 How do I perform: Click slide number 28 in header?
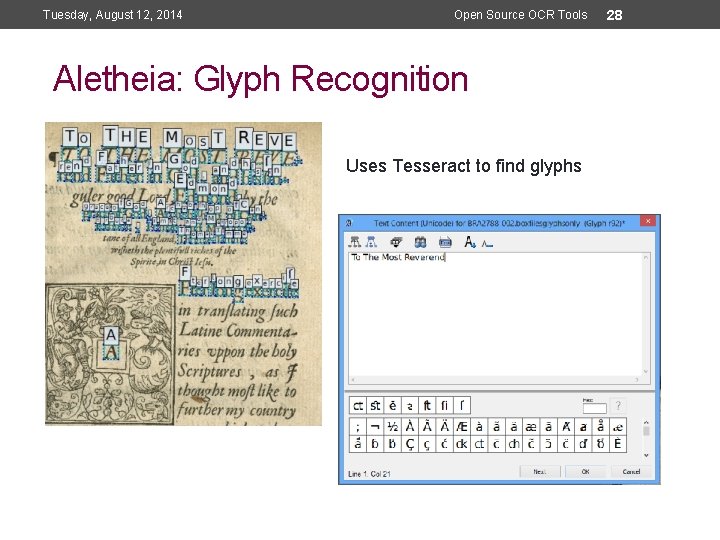click(x=614, y=15)
